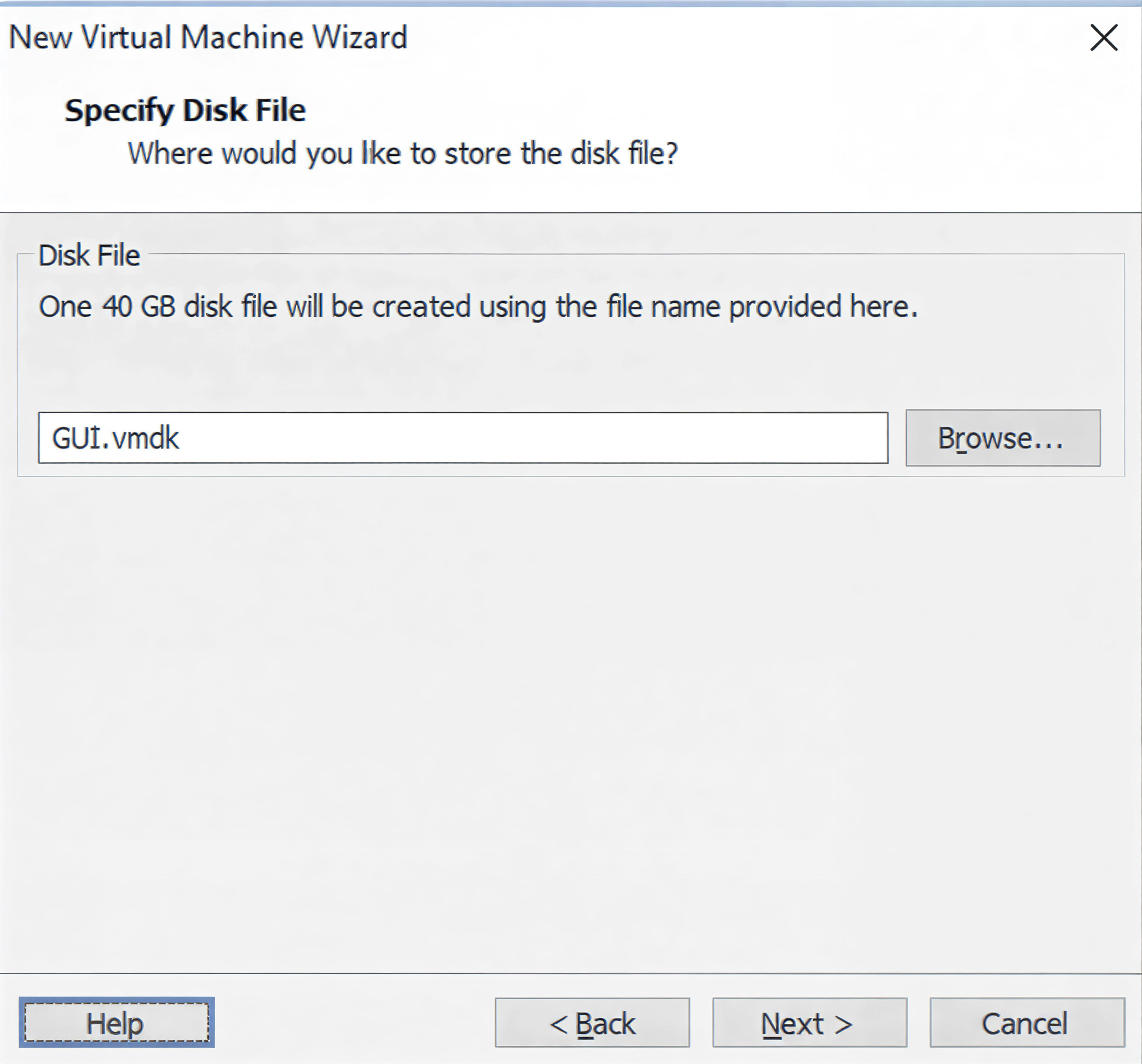Click the 'One 40 GB disk file' description
1142x1064 pixels.
click(478, 306)
